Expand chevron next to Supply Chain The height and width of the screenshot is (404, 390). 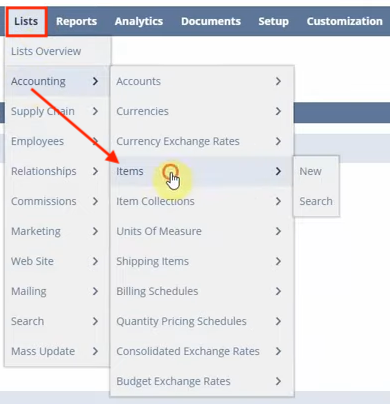click(x=95, y=111)
